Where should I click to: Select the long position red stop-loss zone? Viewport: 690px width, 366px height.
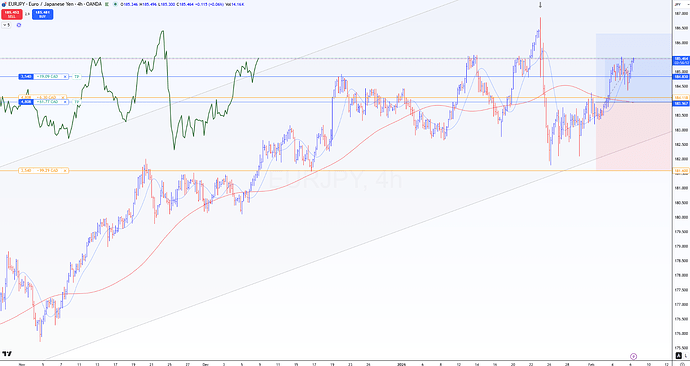(634, 136)
